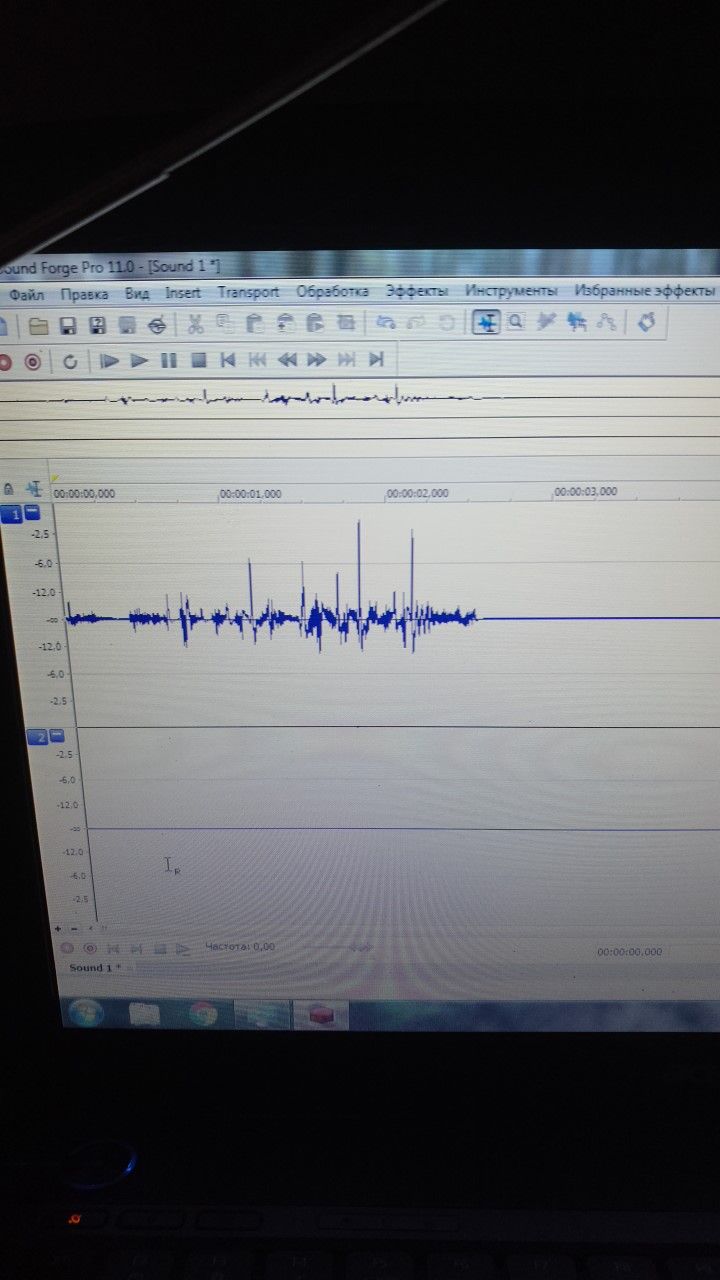Click the Undo arrow icon
Screen dimensions: 720x1280
tap(385, 323)
